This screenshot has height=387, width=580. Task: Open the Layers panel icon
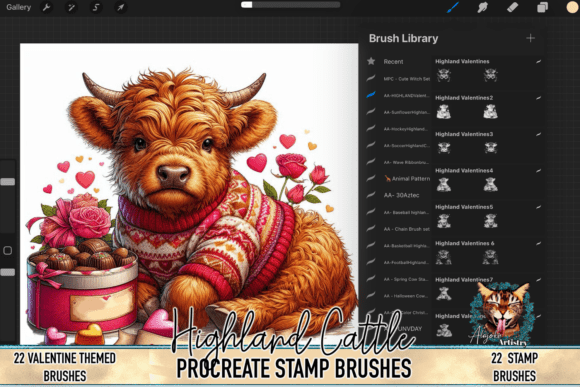click(x=542, y=7)
